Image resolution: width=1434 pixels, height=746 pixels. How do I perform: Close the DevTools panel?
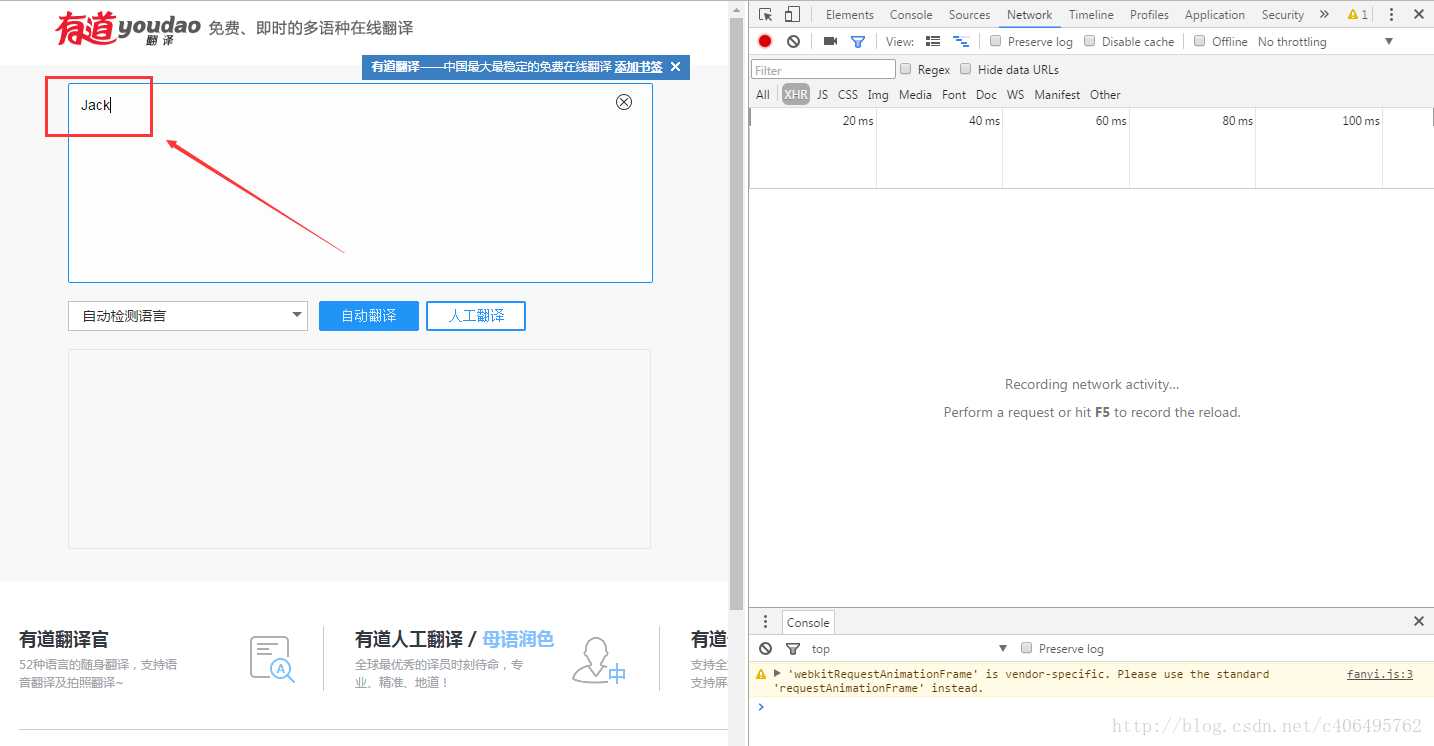[x=1418, y=14]
